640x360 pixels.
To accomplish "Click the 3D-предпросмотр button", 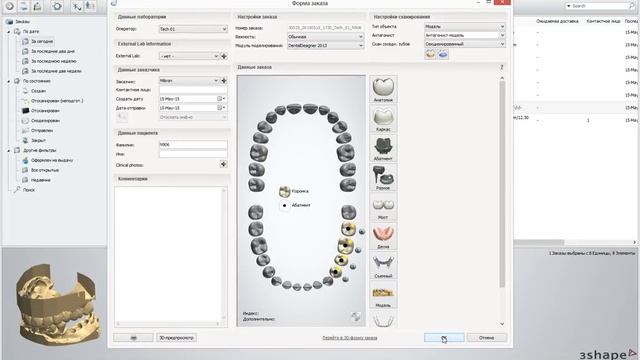I will pos(177,338).
